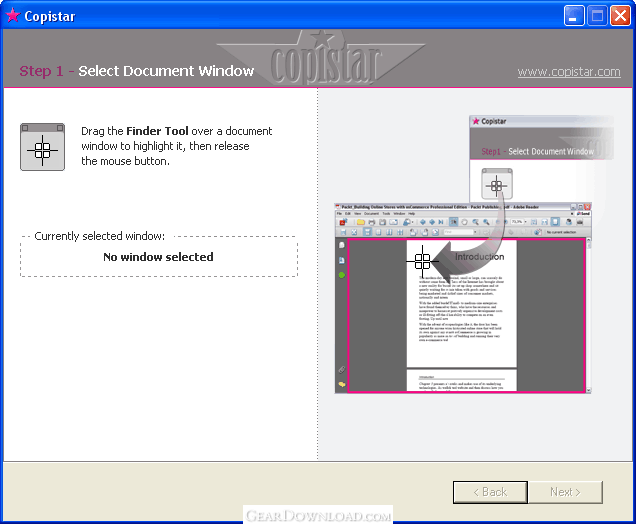Close the Copistar window
This screenshot has width=636, height=524.
tap(620, 16)
